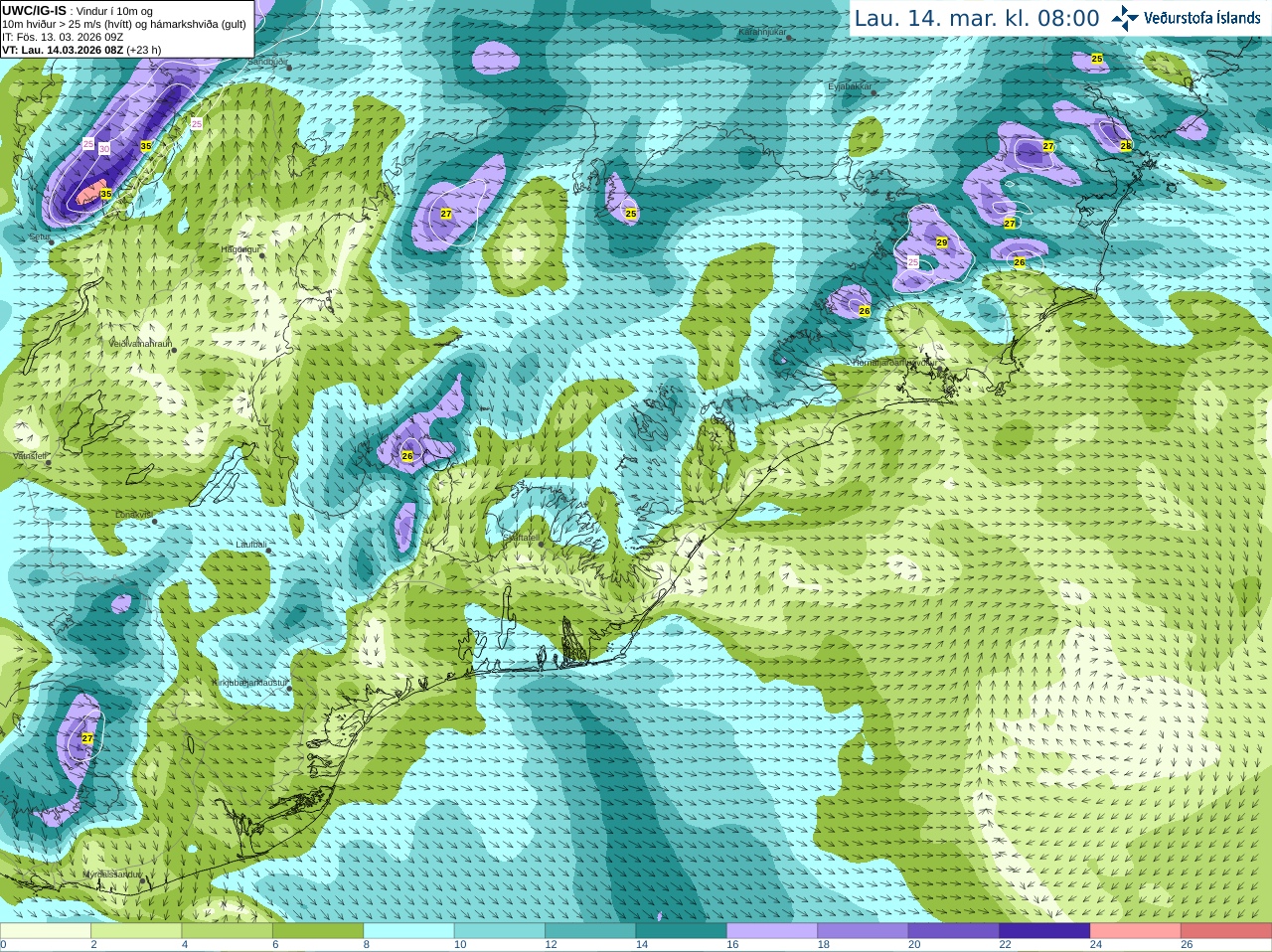
Task: Click the Laufbali station label
Action: click(x=250, y=545)
